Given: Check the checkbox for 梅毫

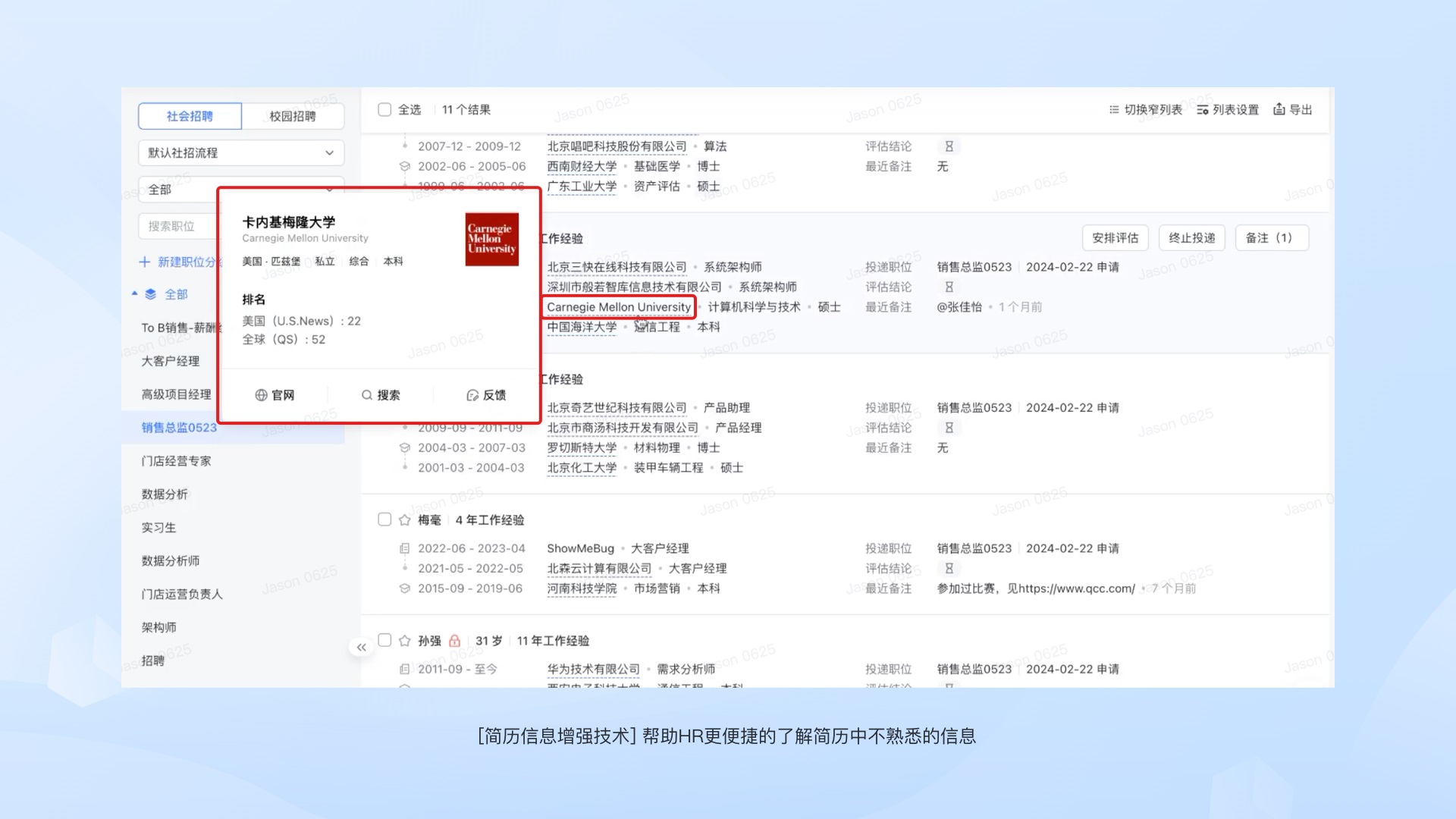Looking at the screenshot, I should [384, 519].
